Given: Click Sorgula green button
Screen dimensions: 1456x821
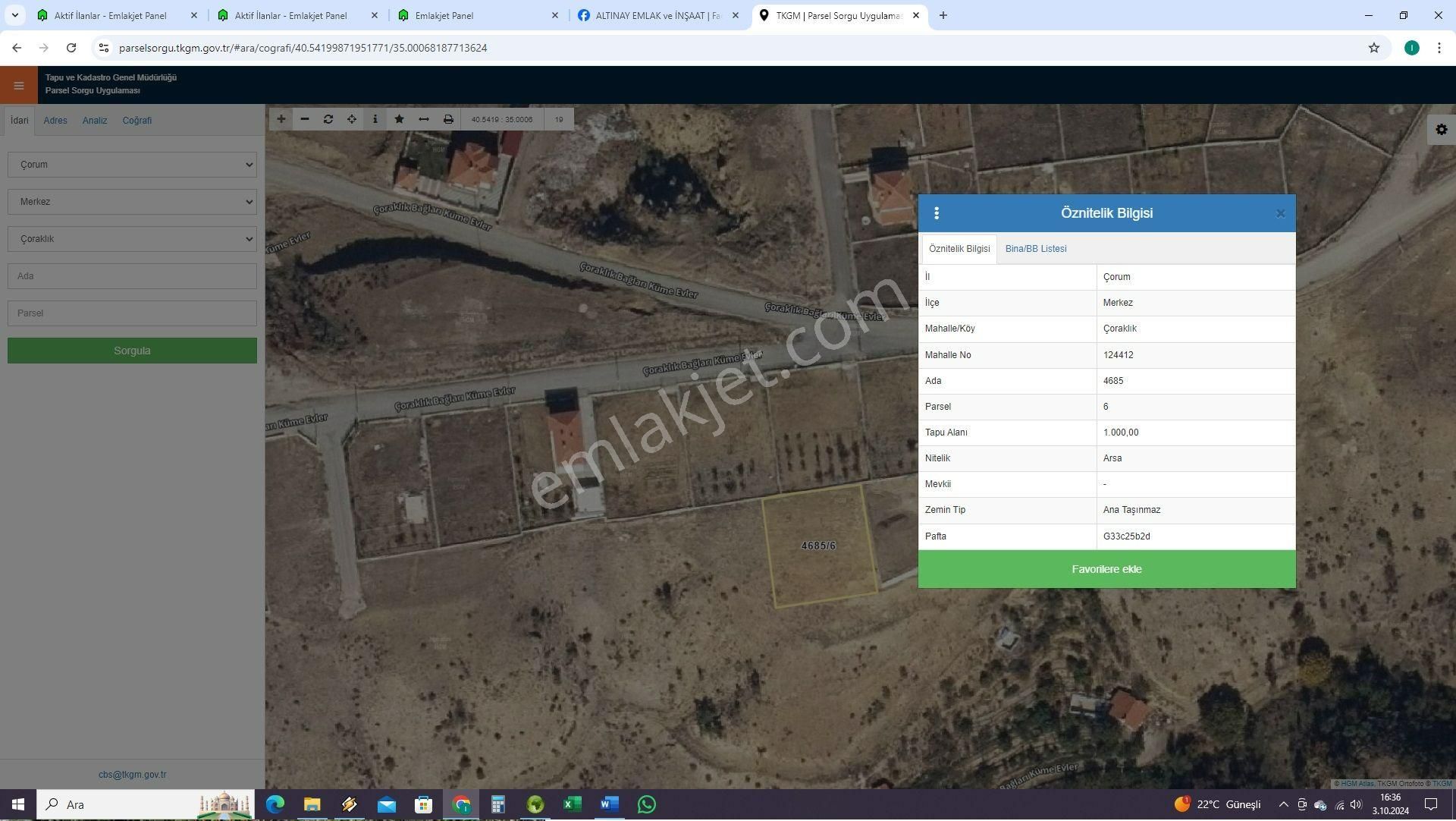Looking at the screenshot, I should [x=131, y=350].
